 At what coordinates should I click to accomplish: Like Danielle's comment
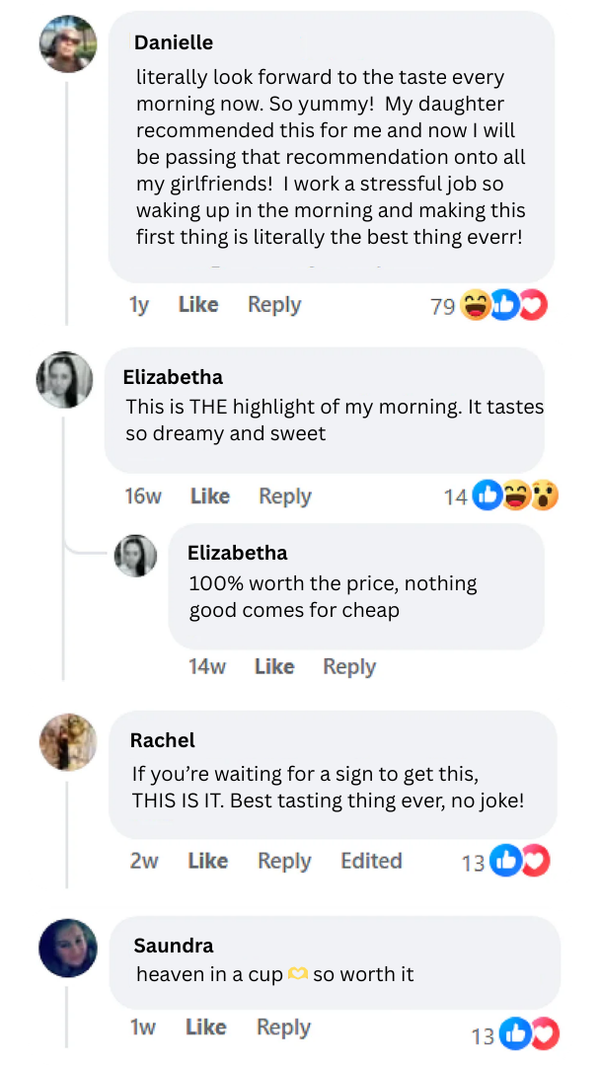198,305
